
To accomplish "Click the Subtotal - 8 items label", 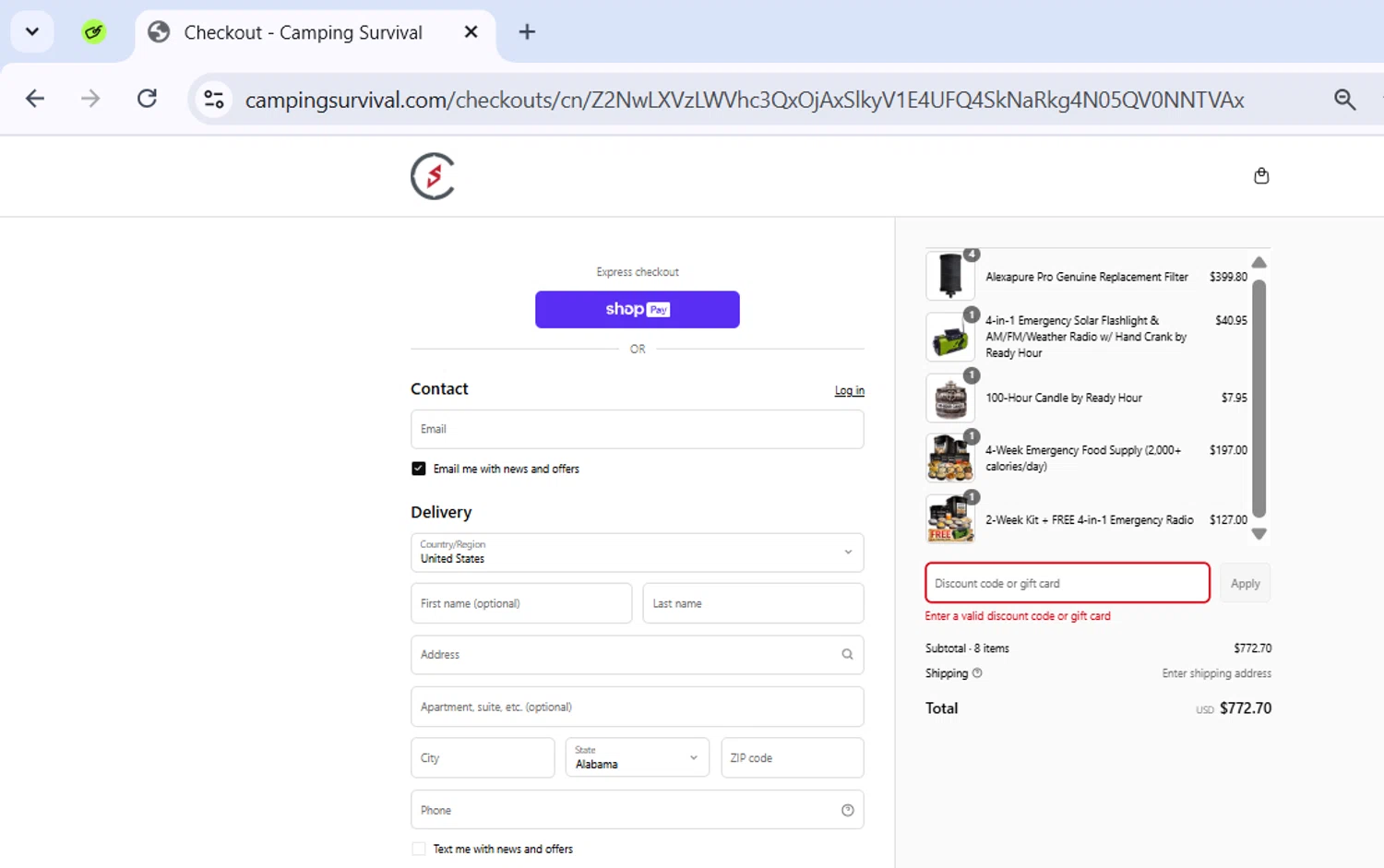I will click(967, 648).
